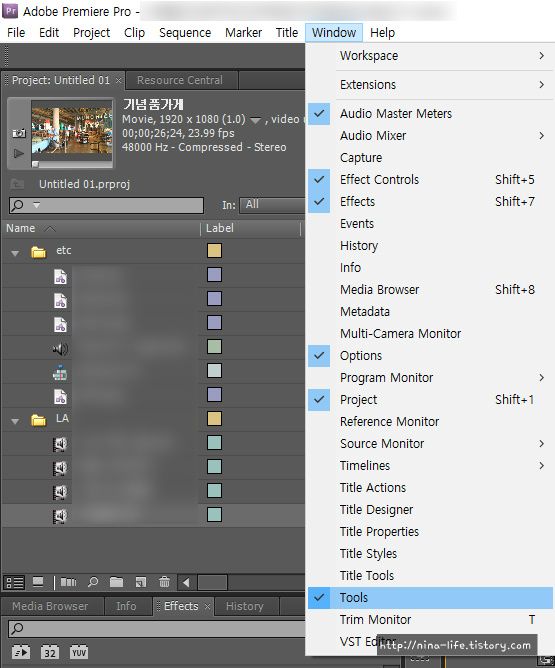Open the search filter dropdown arrow
Image resolution: width=555 pixels, height=668 pixels.
(37, 205)
